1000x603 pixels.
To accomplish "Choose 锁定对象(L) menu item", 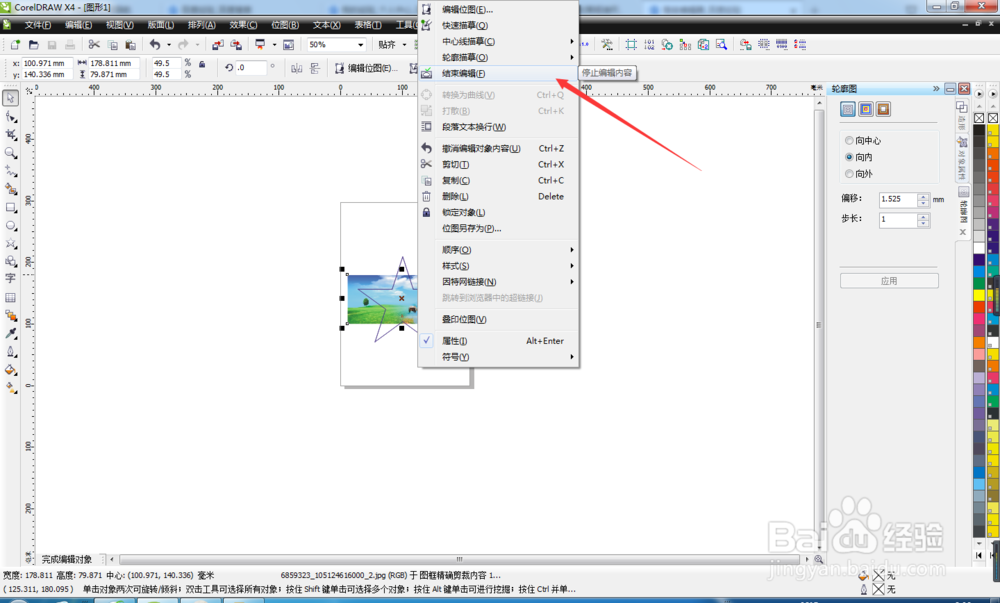I will tap(498, 212).
